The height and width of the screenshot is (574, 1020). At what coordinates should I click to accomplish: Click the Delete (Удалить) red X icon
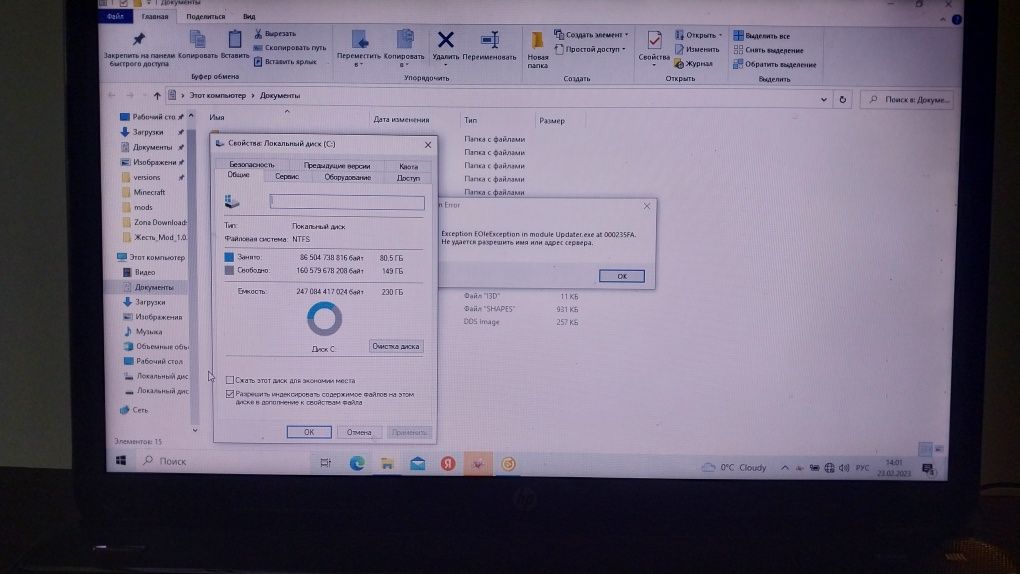(x=446, y=40)
